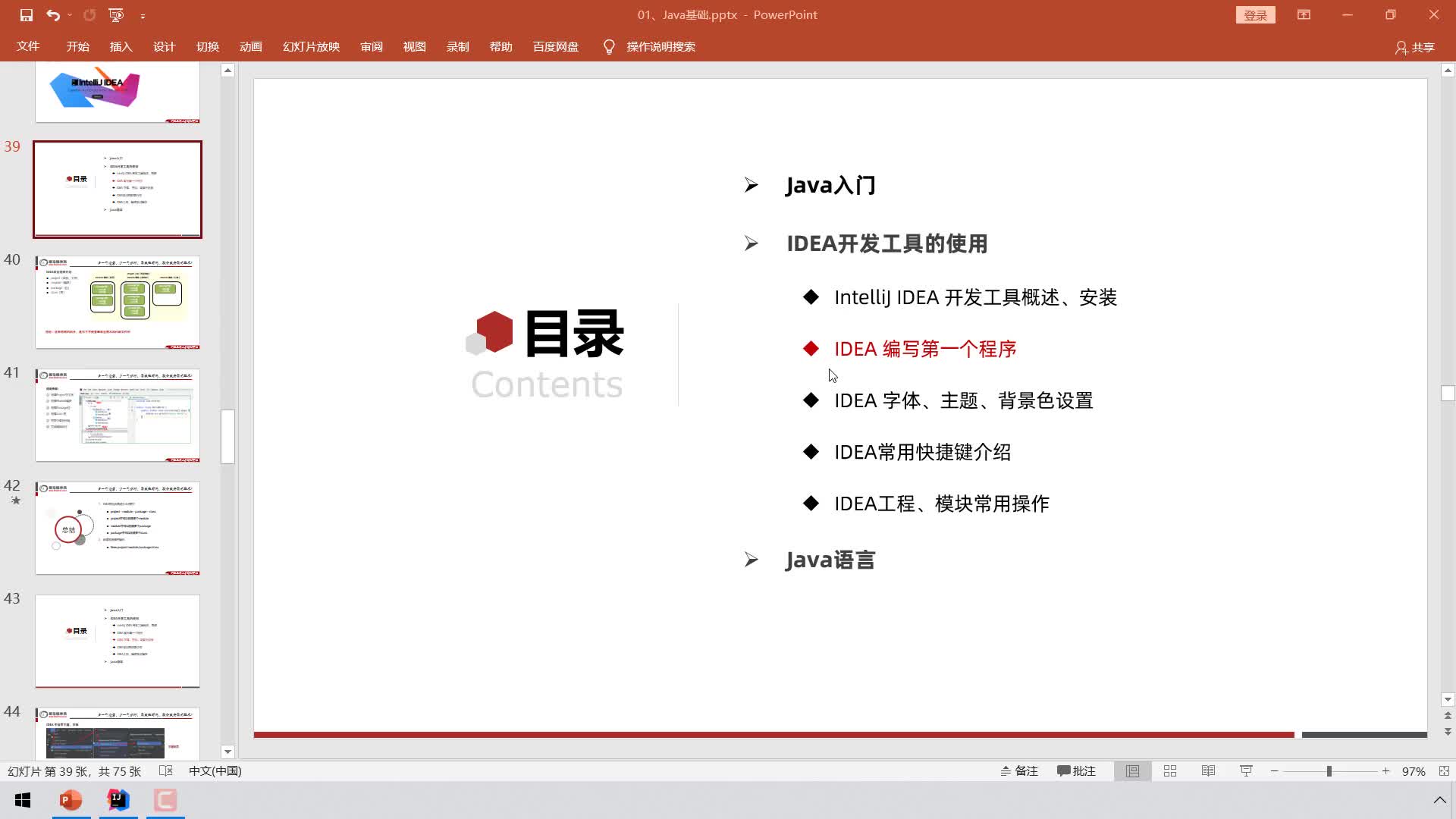The height and width of the screenshot is (819, 1456).
Task: Click the thumbnail pane scrollbar handle
Action: [227, 436]
